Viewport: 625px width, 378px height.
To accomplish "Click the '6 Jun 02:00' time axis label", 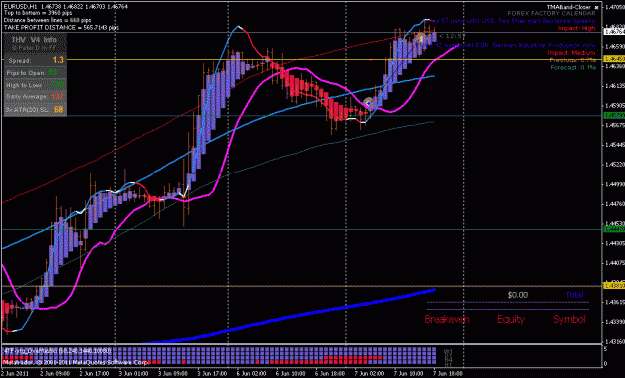I will pyautogui.click(x=251, y=374).
